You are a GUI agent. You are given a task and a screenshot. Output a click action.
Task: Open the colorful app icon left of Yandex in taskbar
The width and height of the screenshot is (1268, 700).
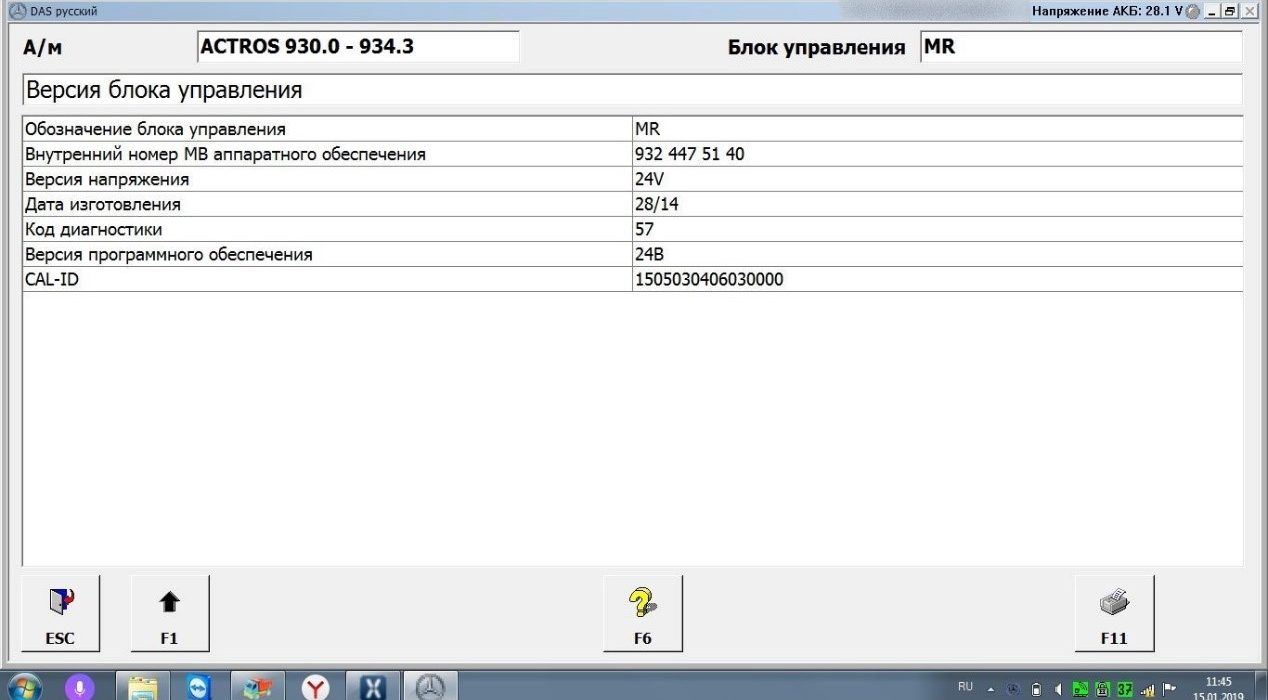tap(258, 687)
